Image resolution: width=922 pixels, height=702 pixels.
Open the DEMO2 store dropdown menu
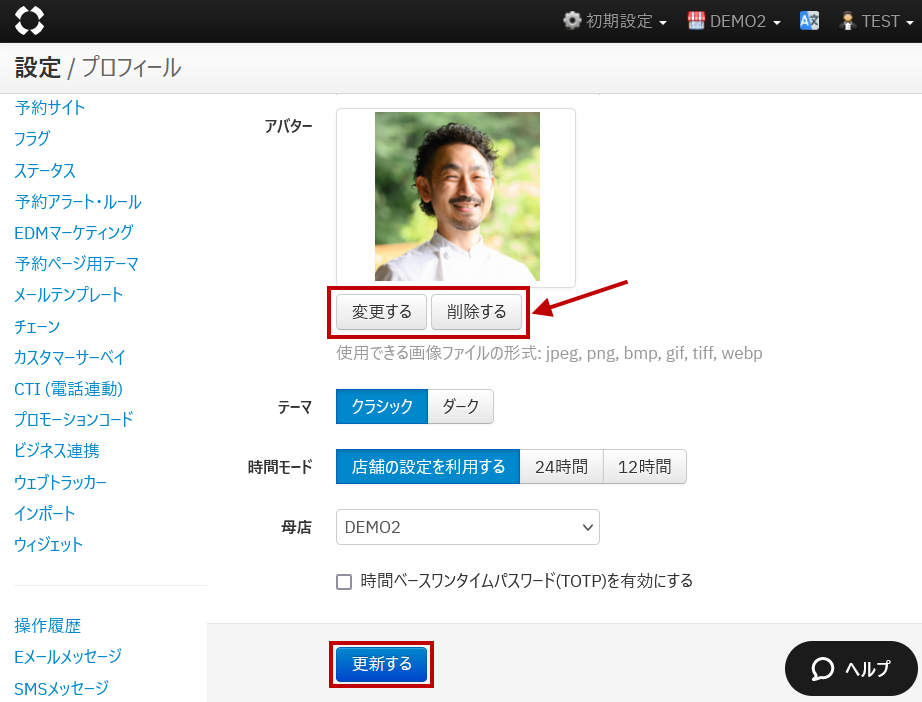(734, 21)
